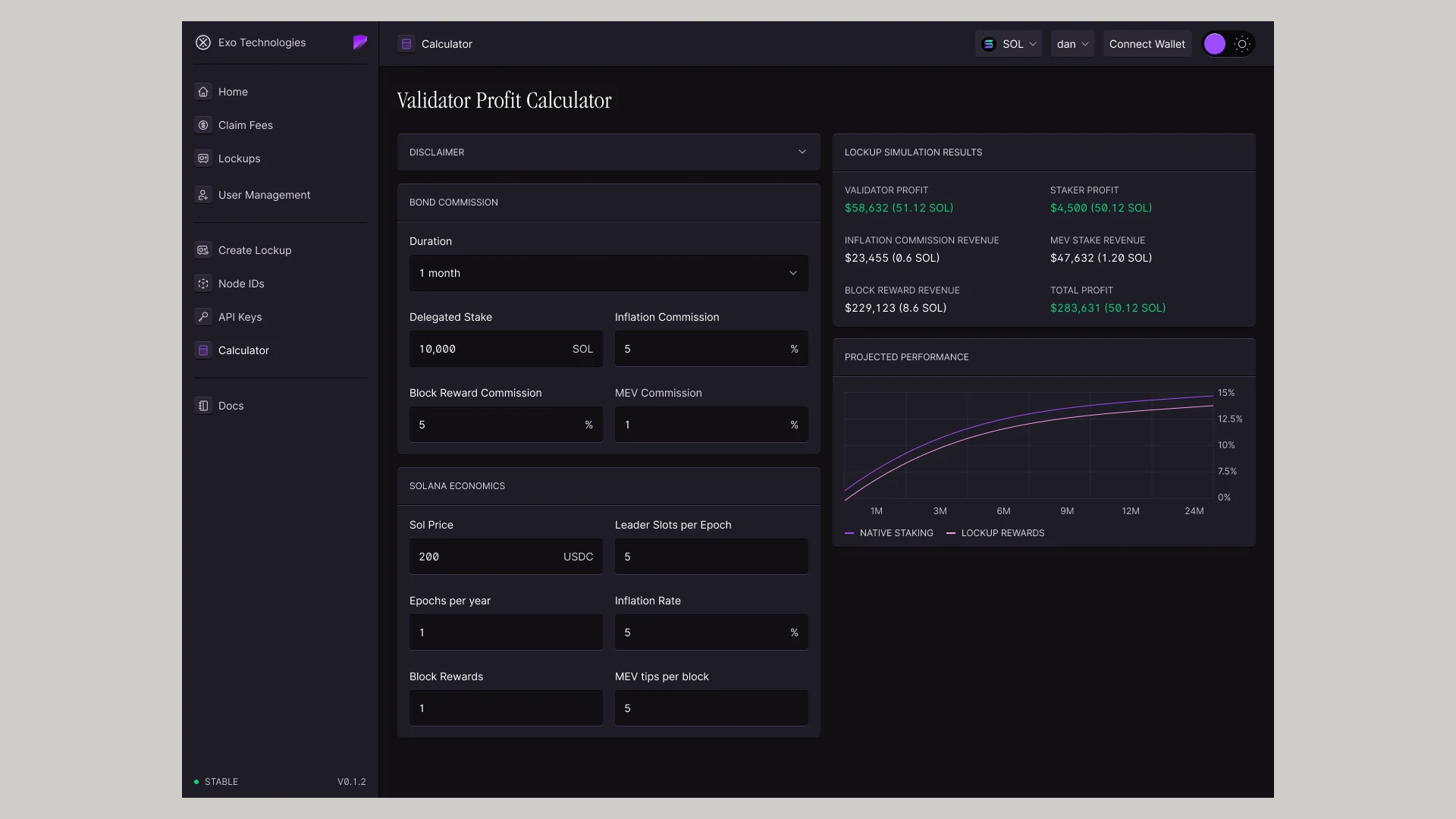This screenshot has width=1456, height=819.
Task: Click the Lockups icon in sidebar
Action: [203, 158]
